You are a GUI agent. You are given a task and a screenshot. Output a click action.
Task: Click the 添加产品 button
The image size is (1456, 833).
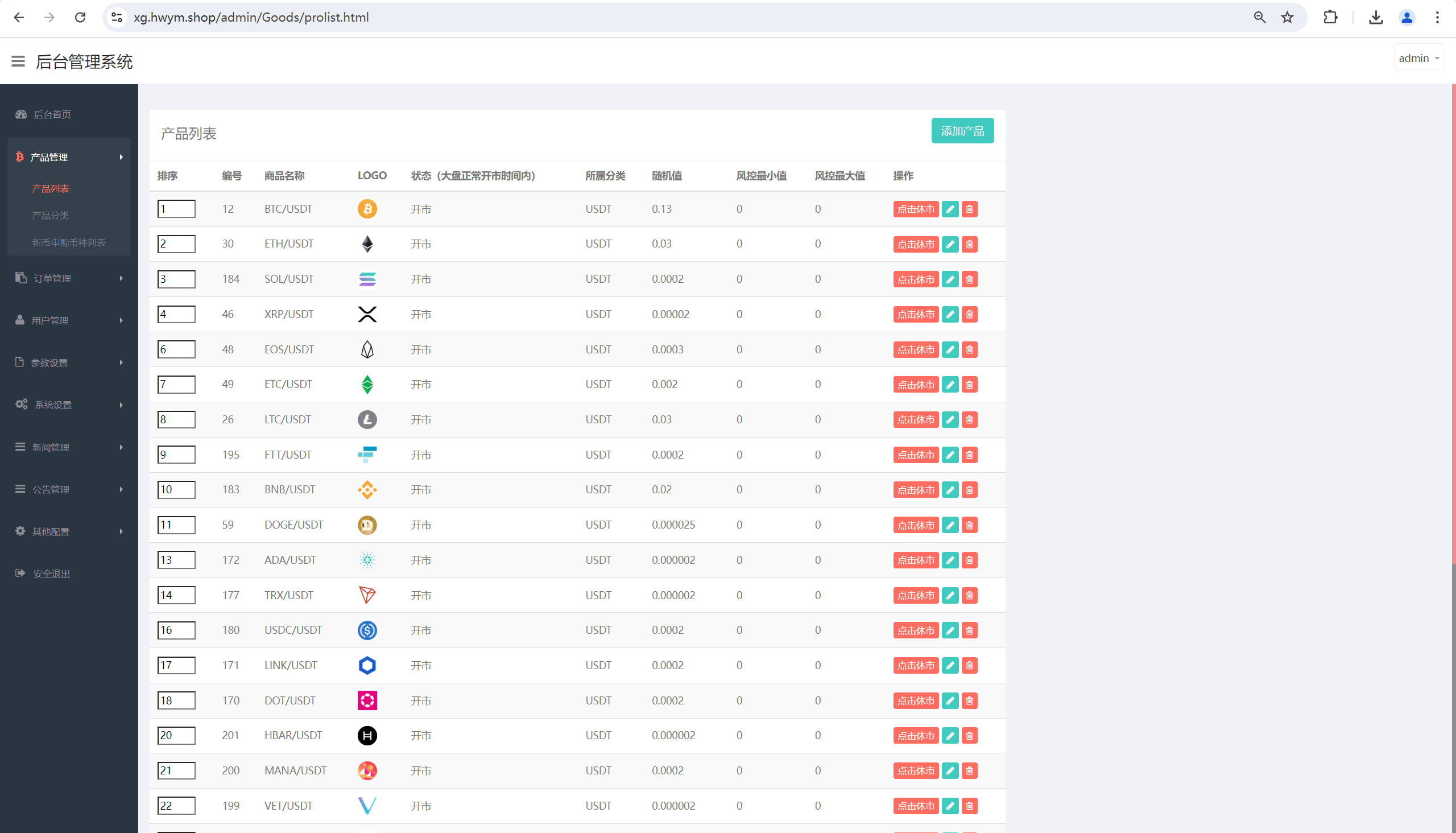[x=962, y=131]
